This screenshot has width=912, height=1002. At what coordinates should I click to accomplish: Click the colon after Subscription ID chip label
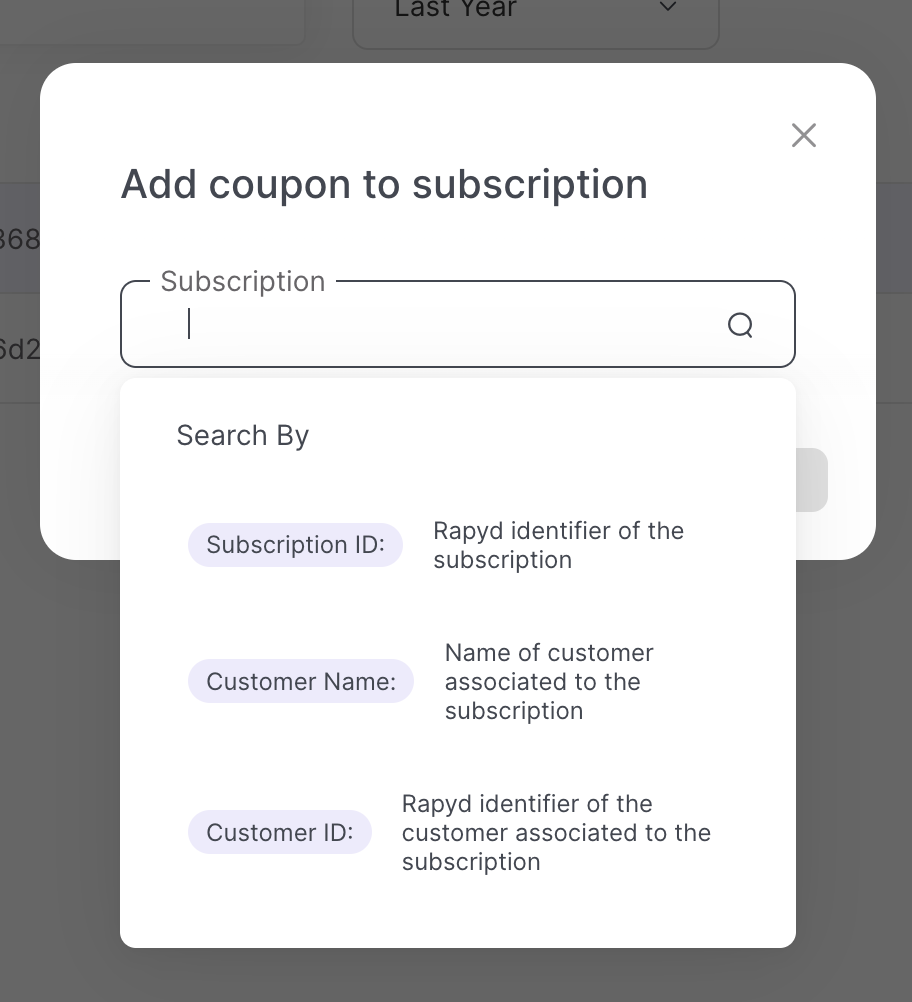click(382, 545)
